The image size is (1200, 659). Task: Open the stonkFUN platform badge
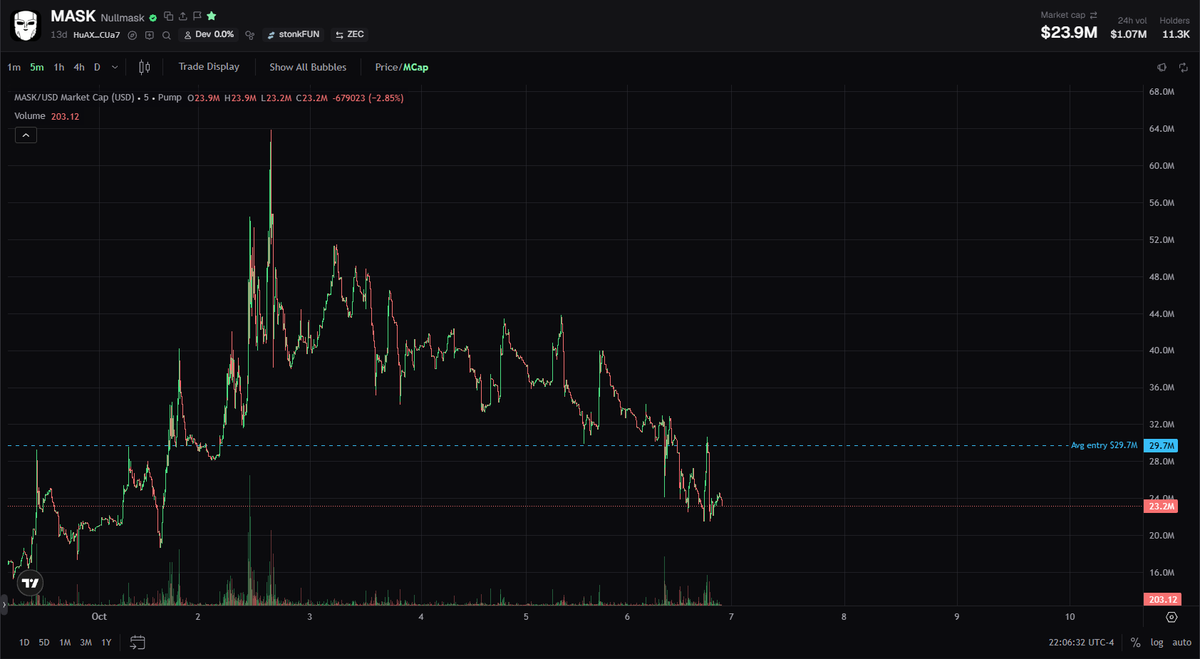point(292,35)
